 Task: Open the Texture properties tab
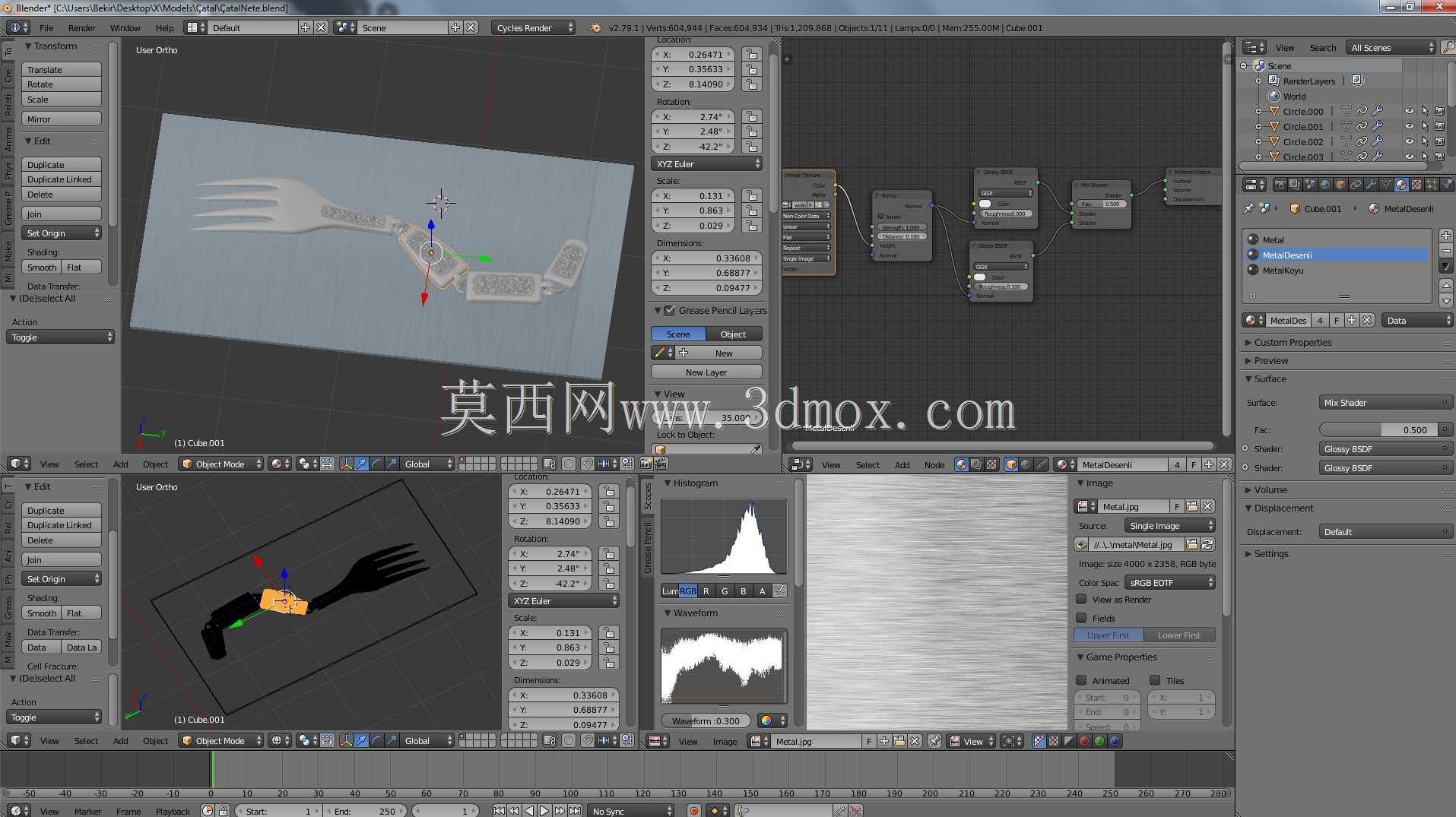point(1416,185)
